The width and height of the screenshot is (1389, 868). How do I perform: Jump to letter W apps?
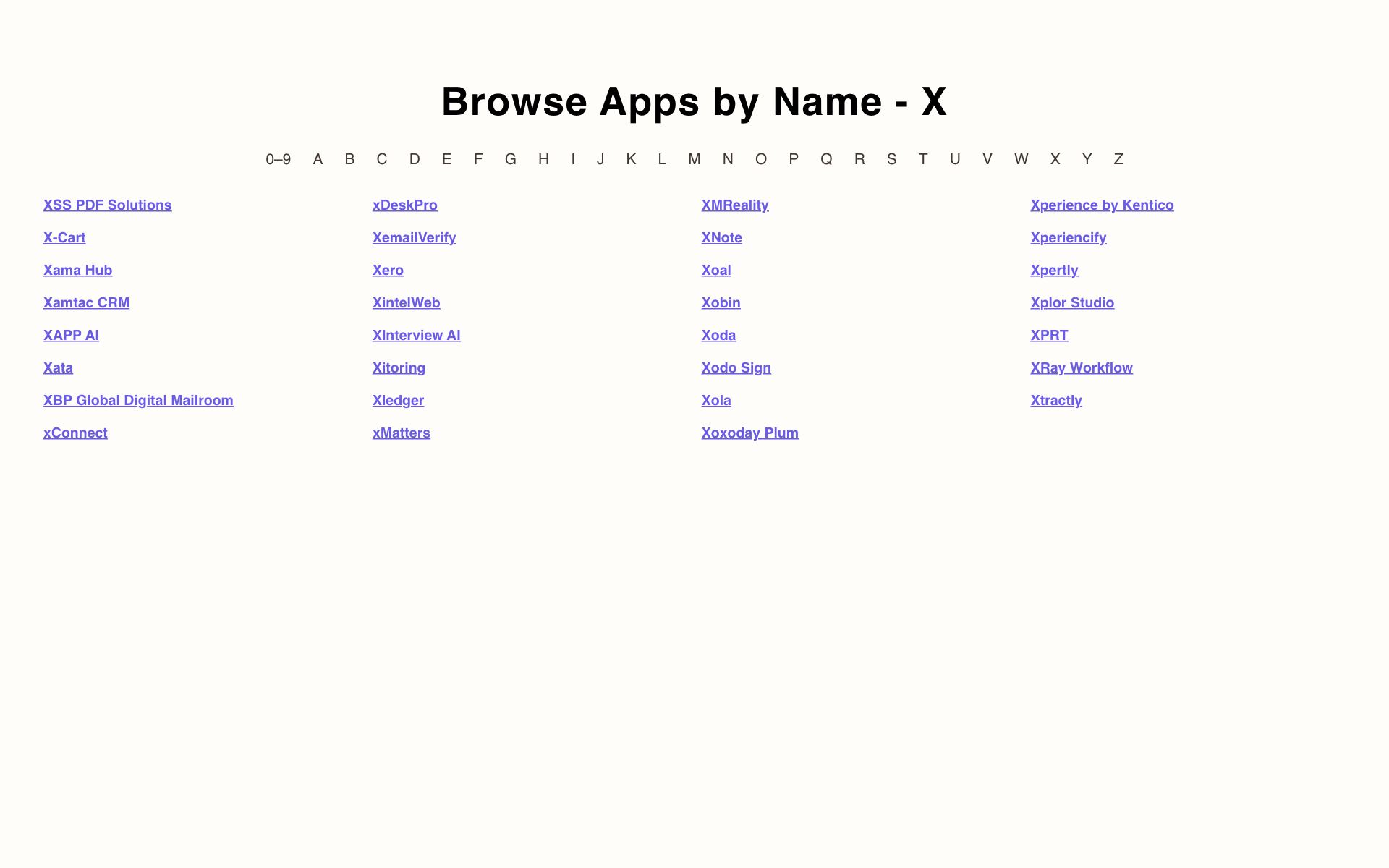point(1021,159)
